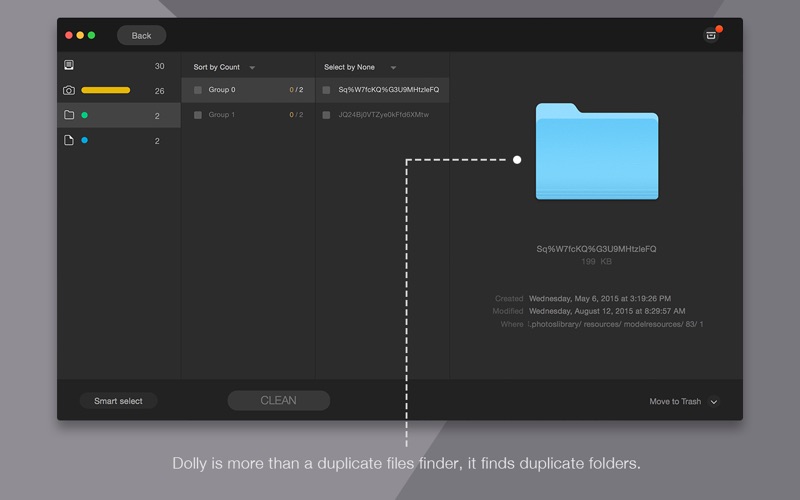Tick checkbox for JQ24Bj0VTZye0kFfd6XMtw folder
This screenshot has width=800, height=500.
tap(327, 115)
